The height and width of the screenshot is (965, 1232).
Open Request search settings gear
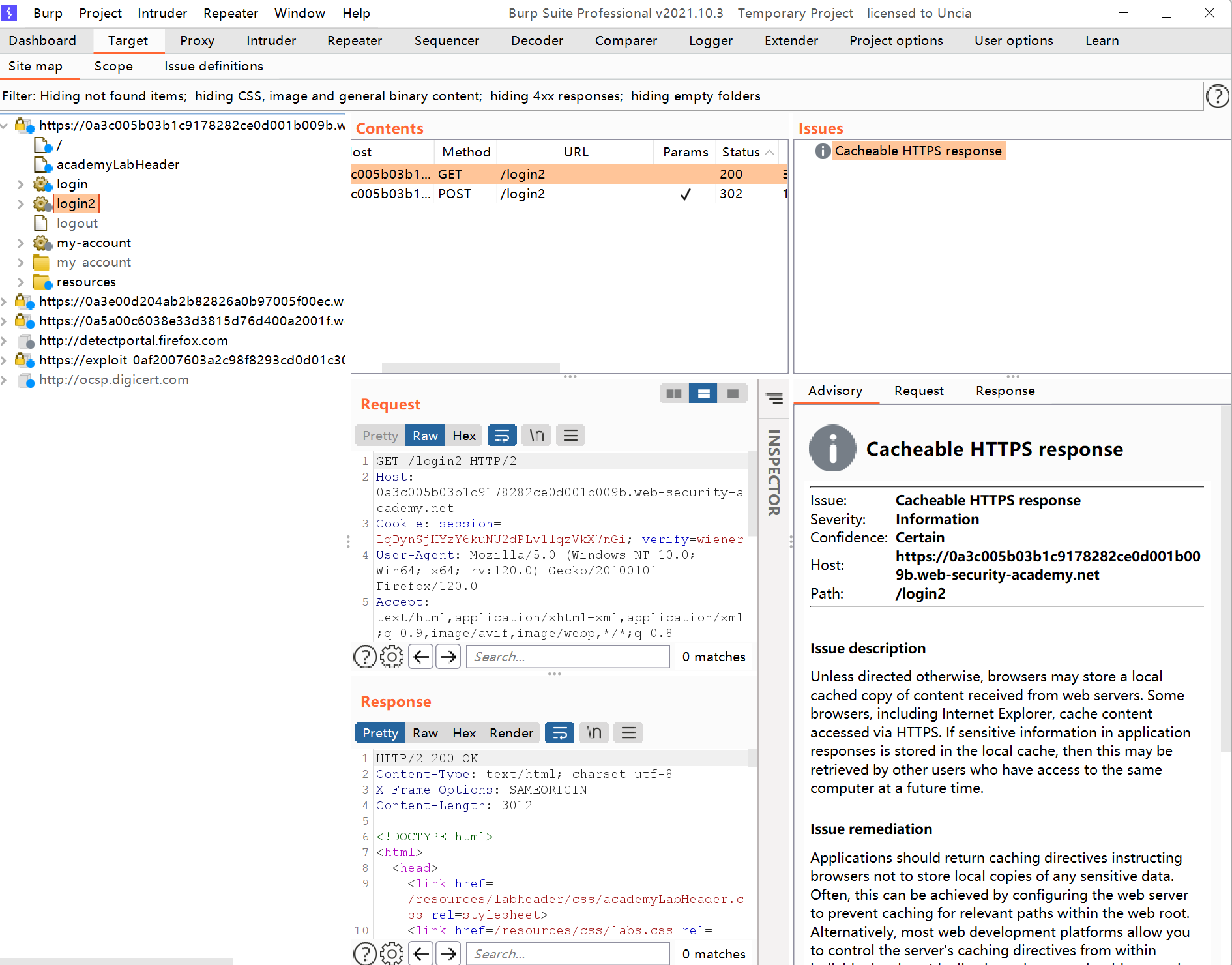coord(392,657)
